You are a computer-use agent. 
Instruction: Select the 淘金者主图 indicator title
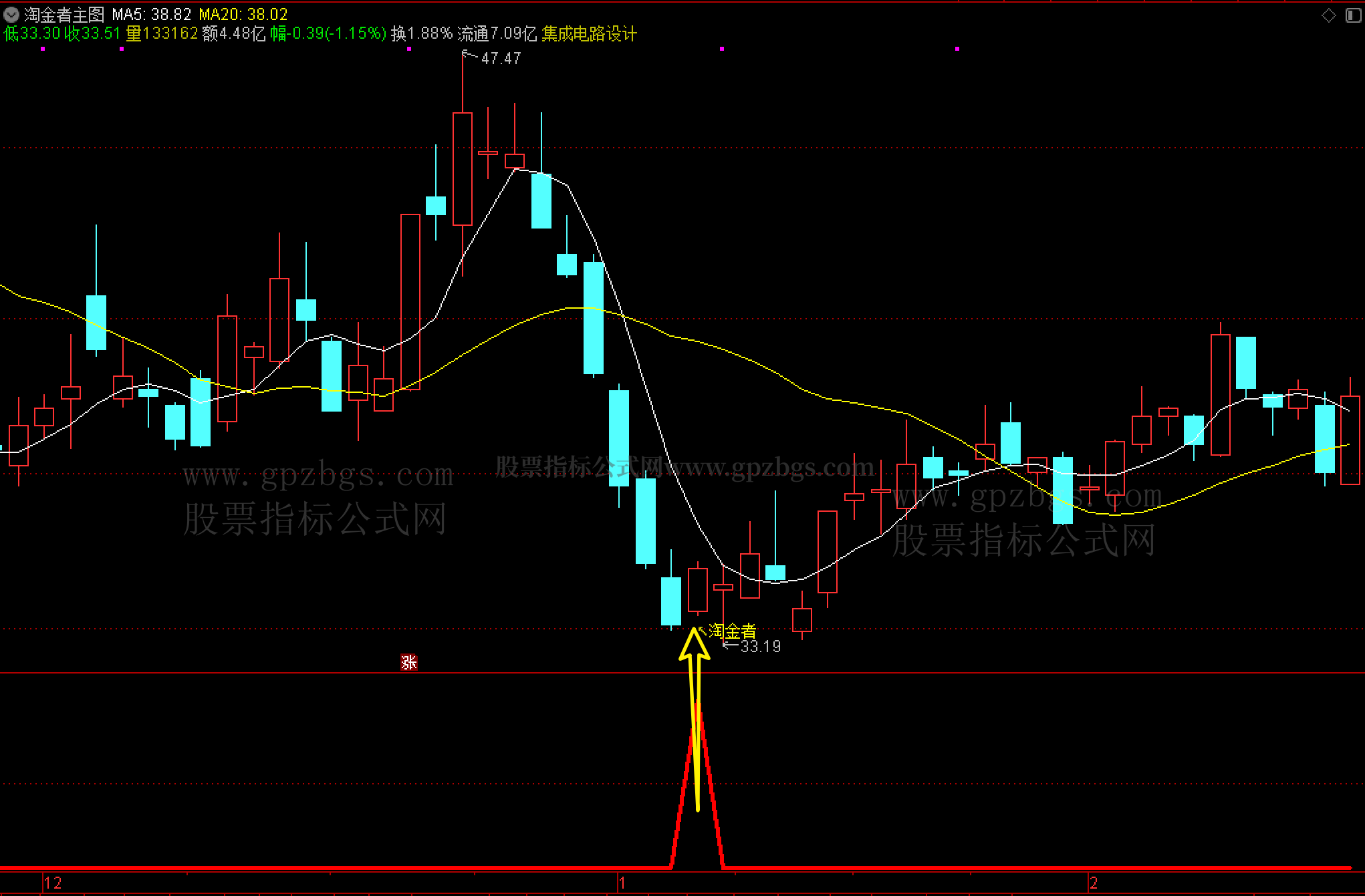click(x=64, y=14)
